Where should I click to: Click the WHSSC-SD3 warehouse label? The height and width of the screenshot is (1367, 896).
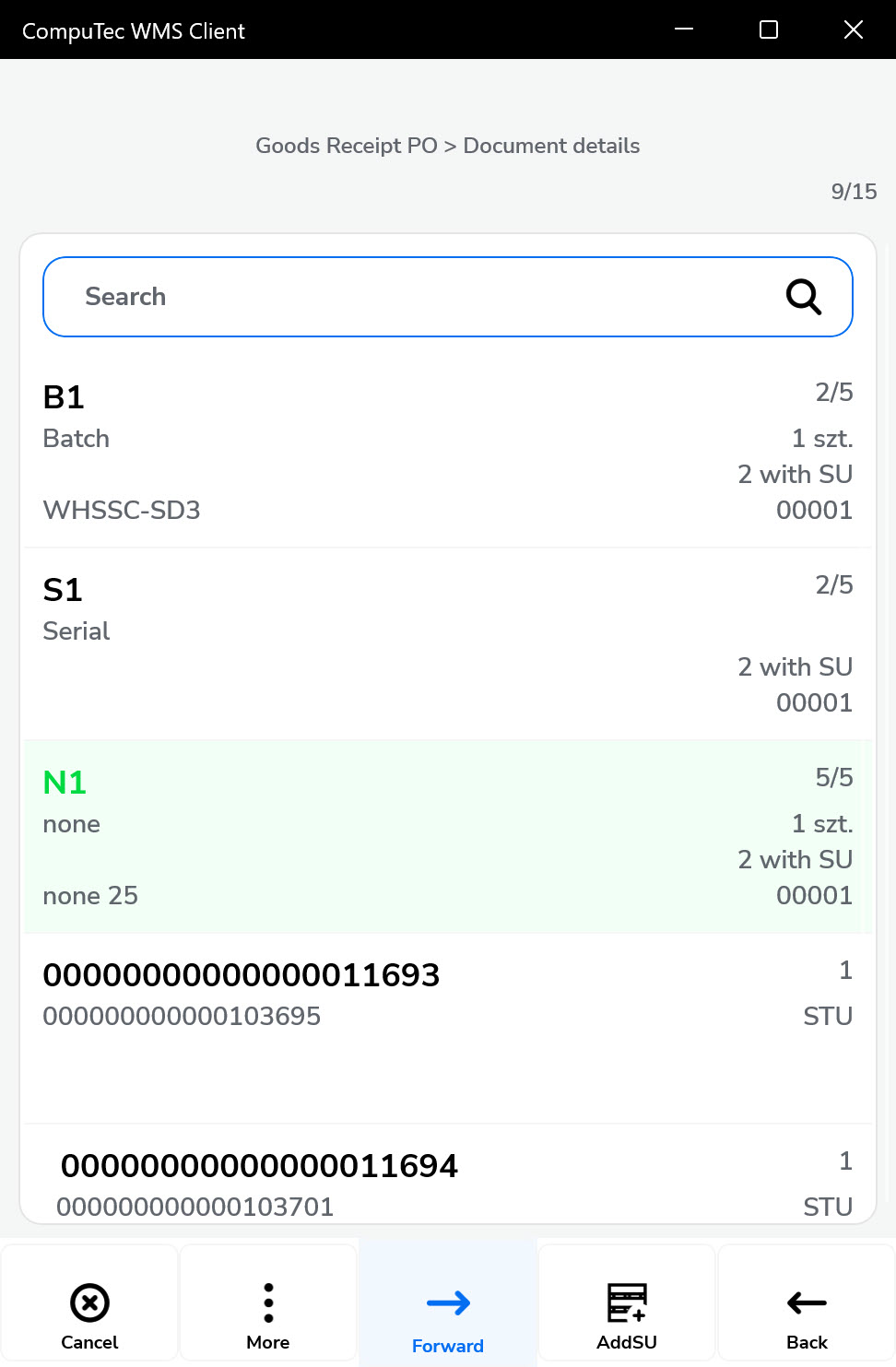(x=122, y=511)
